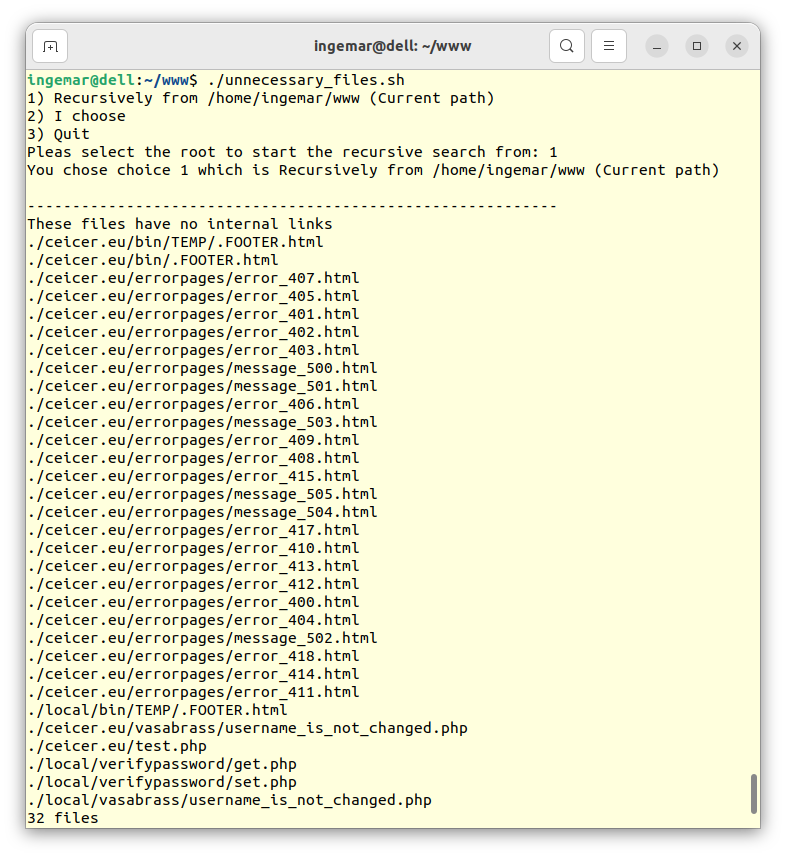This screenshot has width=786, height=857.
Task: Open the terminal search tool
Action: point(567,46)
